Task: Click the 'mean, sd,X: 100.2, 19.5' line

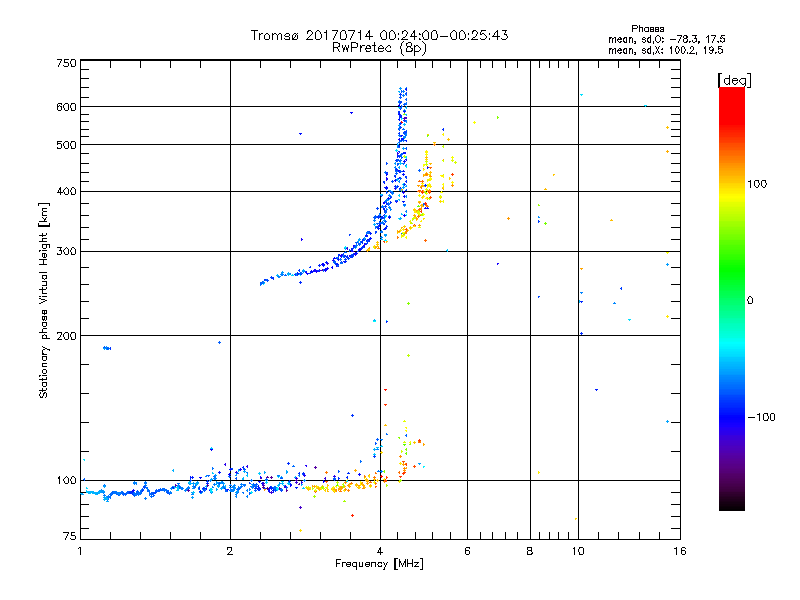Action: point(665,50)
